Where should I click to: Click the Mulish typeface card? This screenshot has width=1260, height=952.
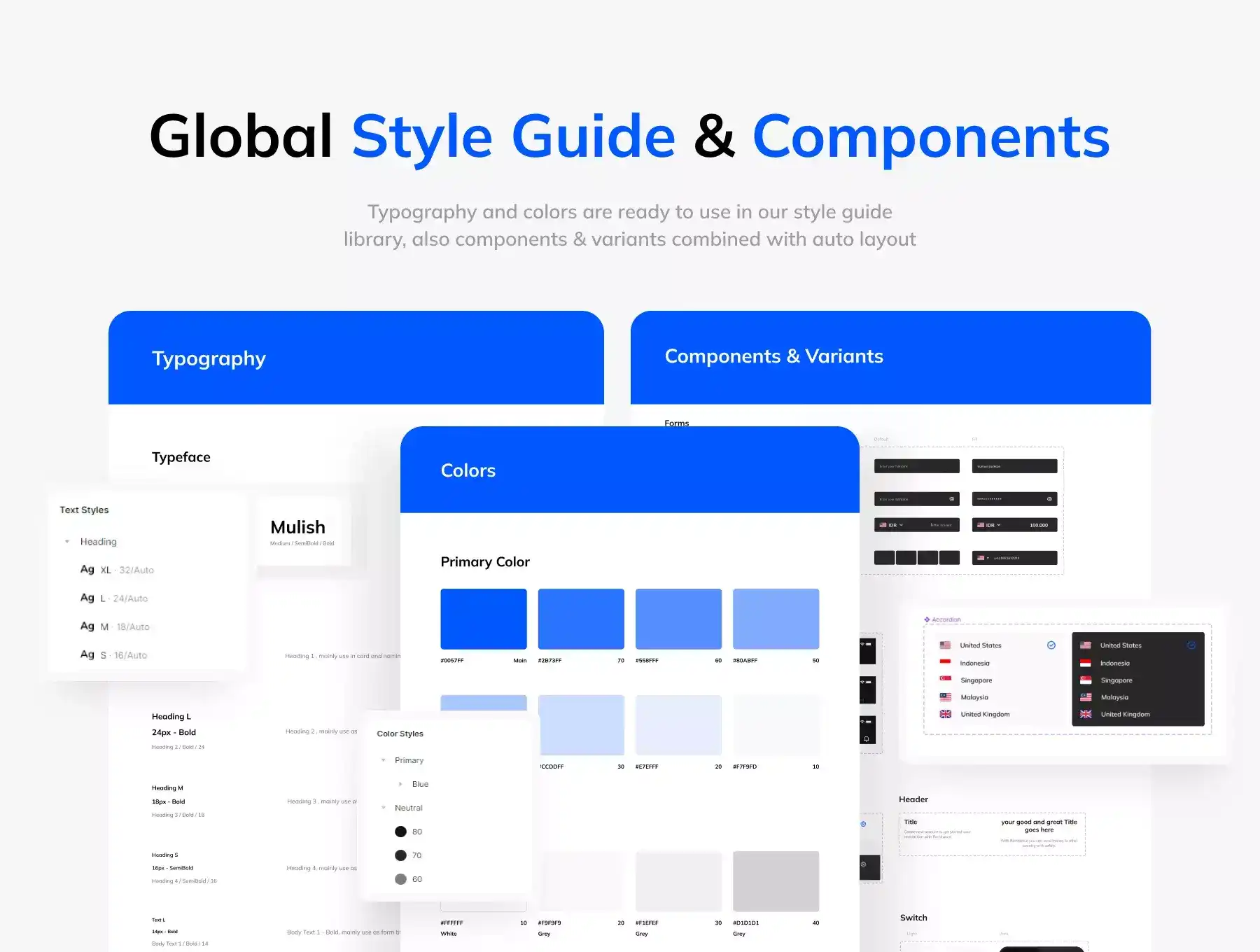pos(299,531)
